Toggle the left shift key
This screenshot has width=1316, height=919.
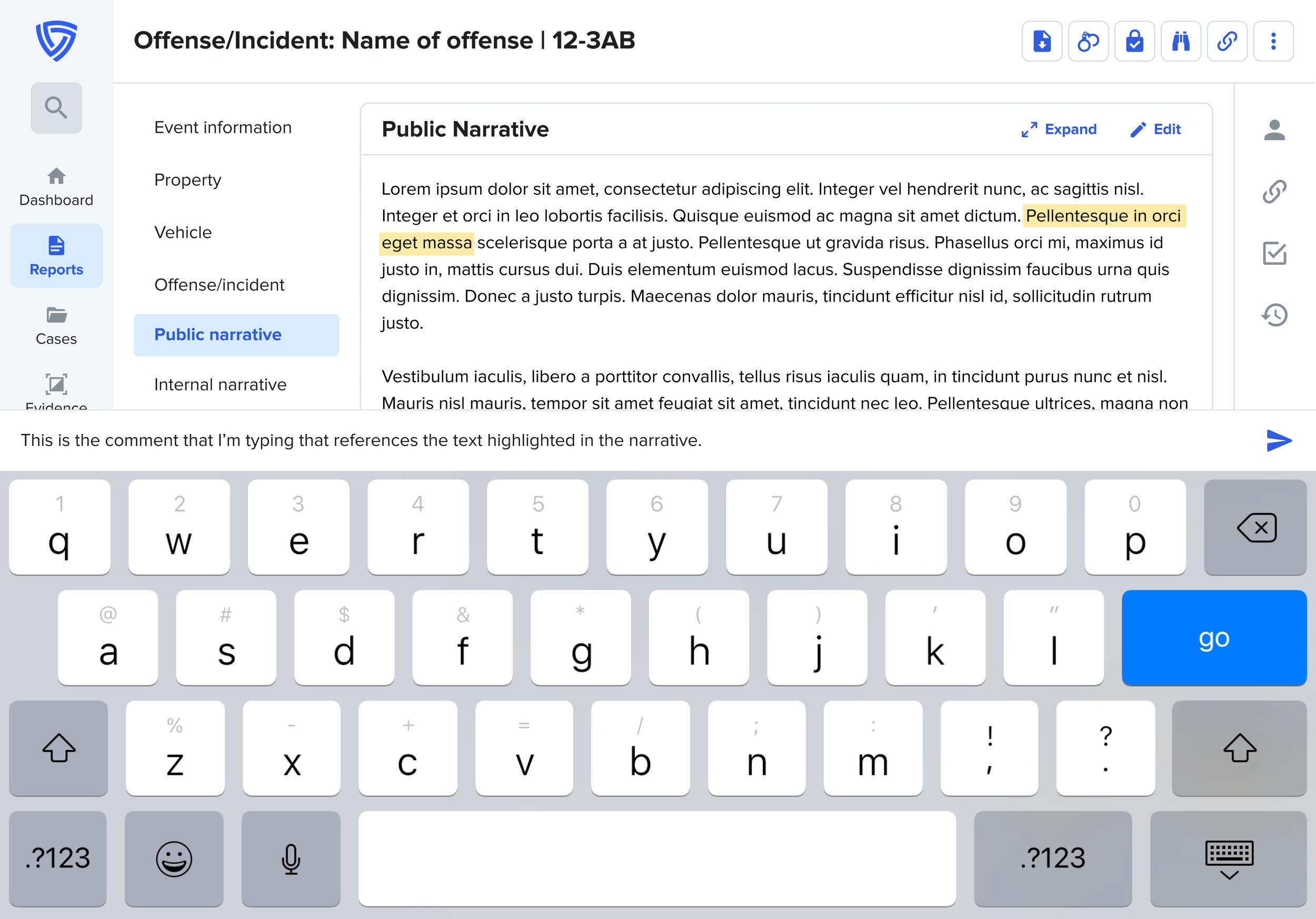58,748
